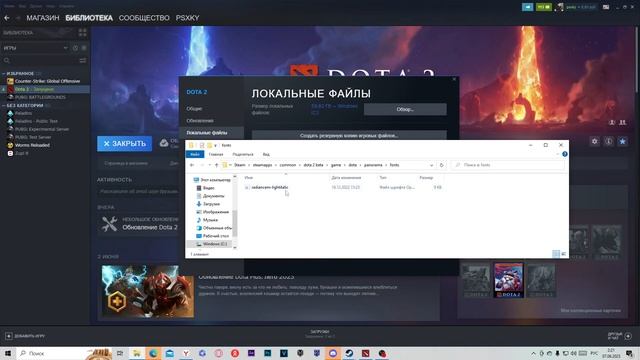Screen dimensions: 640x360
Task: Click the blue ЗАКРЫТЬ button
Action: (124, 144)
